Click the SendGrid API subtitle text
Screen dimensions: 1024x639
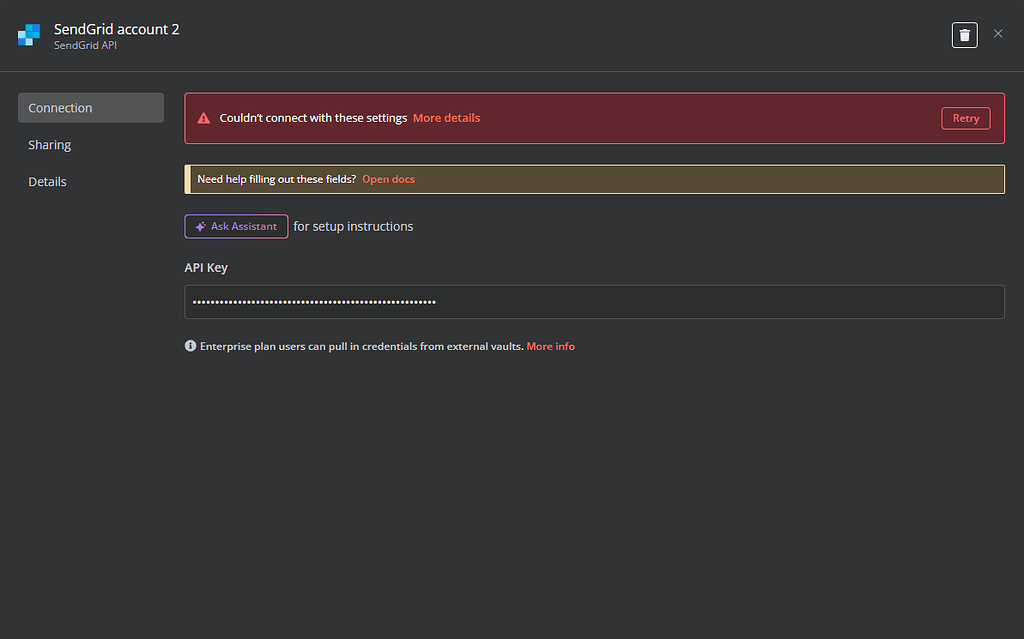coord(85,46)
